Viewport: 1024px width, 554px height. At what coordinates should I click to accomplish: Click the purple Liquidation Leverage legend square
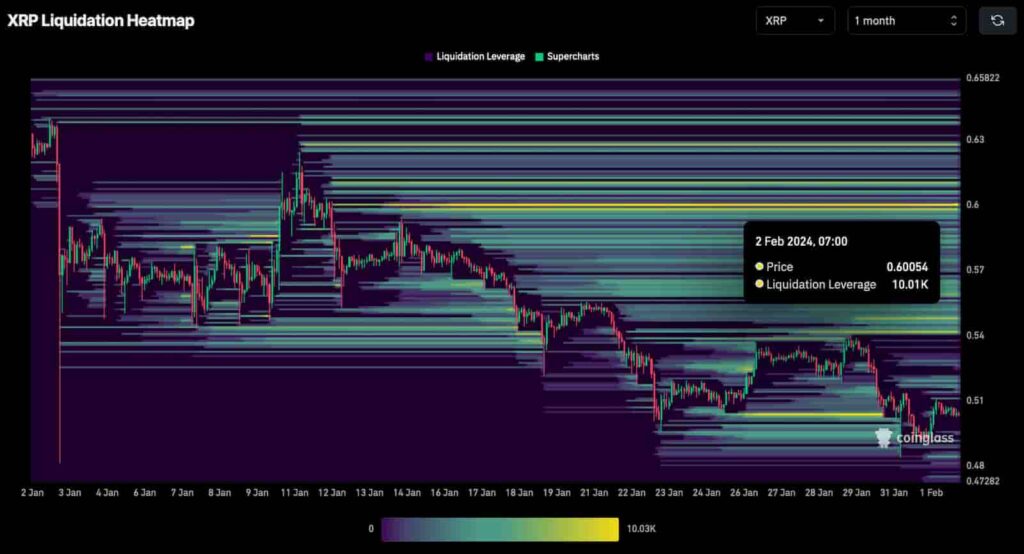coord(429,57)
